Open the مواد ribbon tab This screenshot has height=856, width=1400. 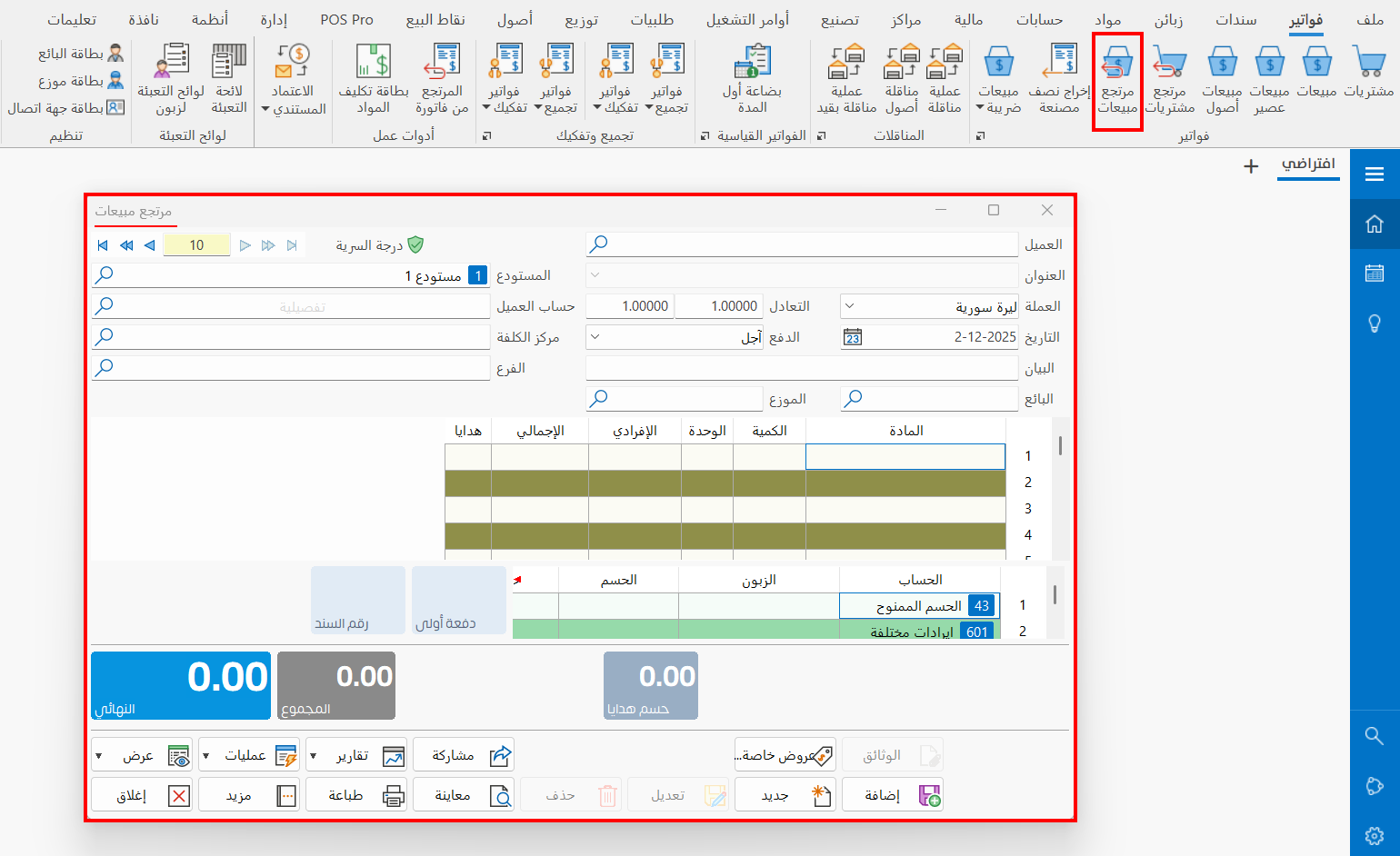coord(1107,20)
